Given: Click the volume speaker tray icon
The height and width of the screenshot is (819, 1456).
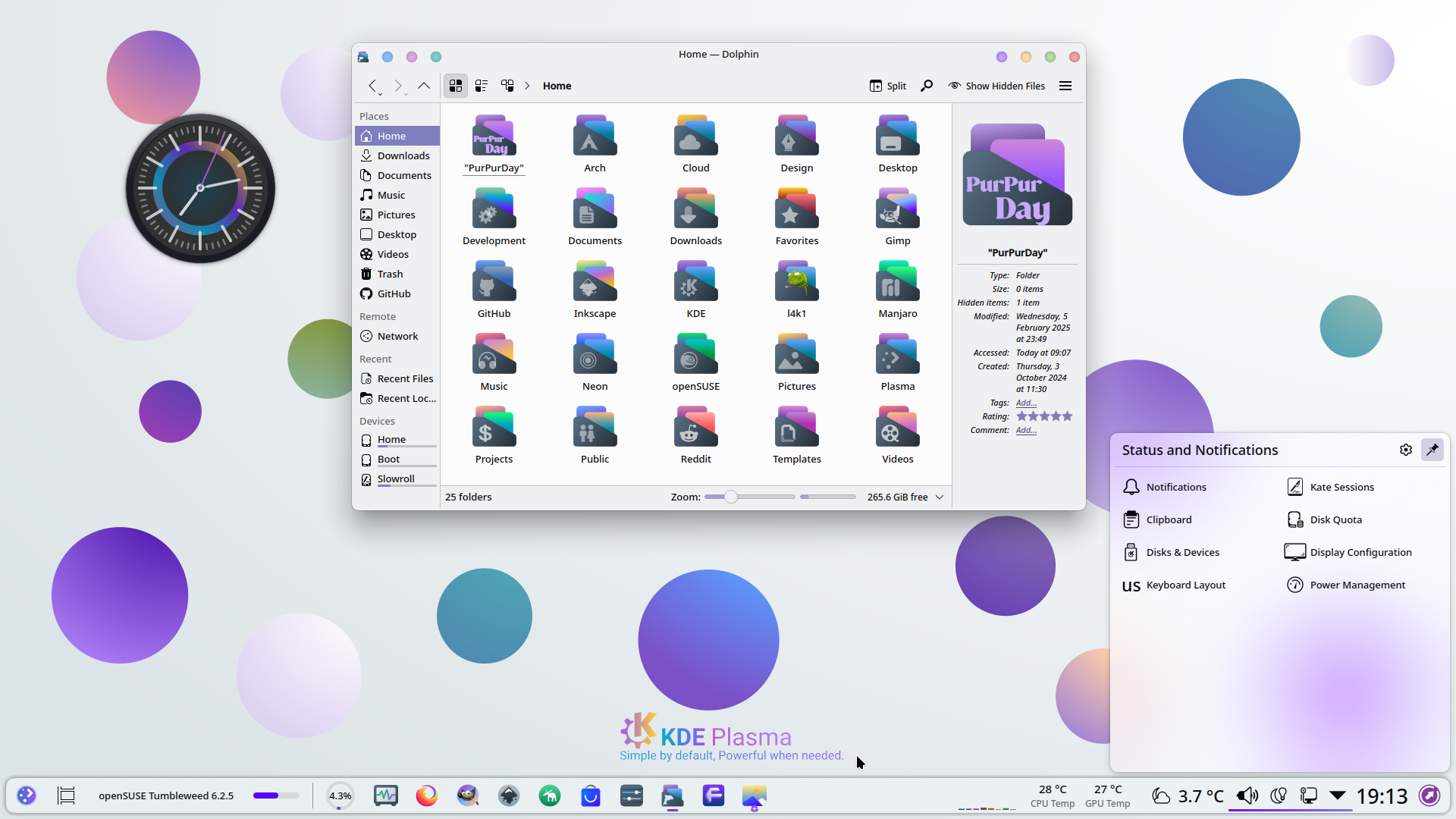Looking at the screenshot, I should [x=1247, y=795].
